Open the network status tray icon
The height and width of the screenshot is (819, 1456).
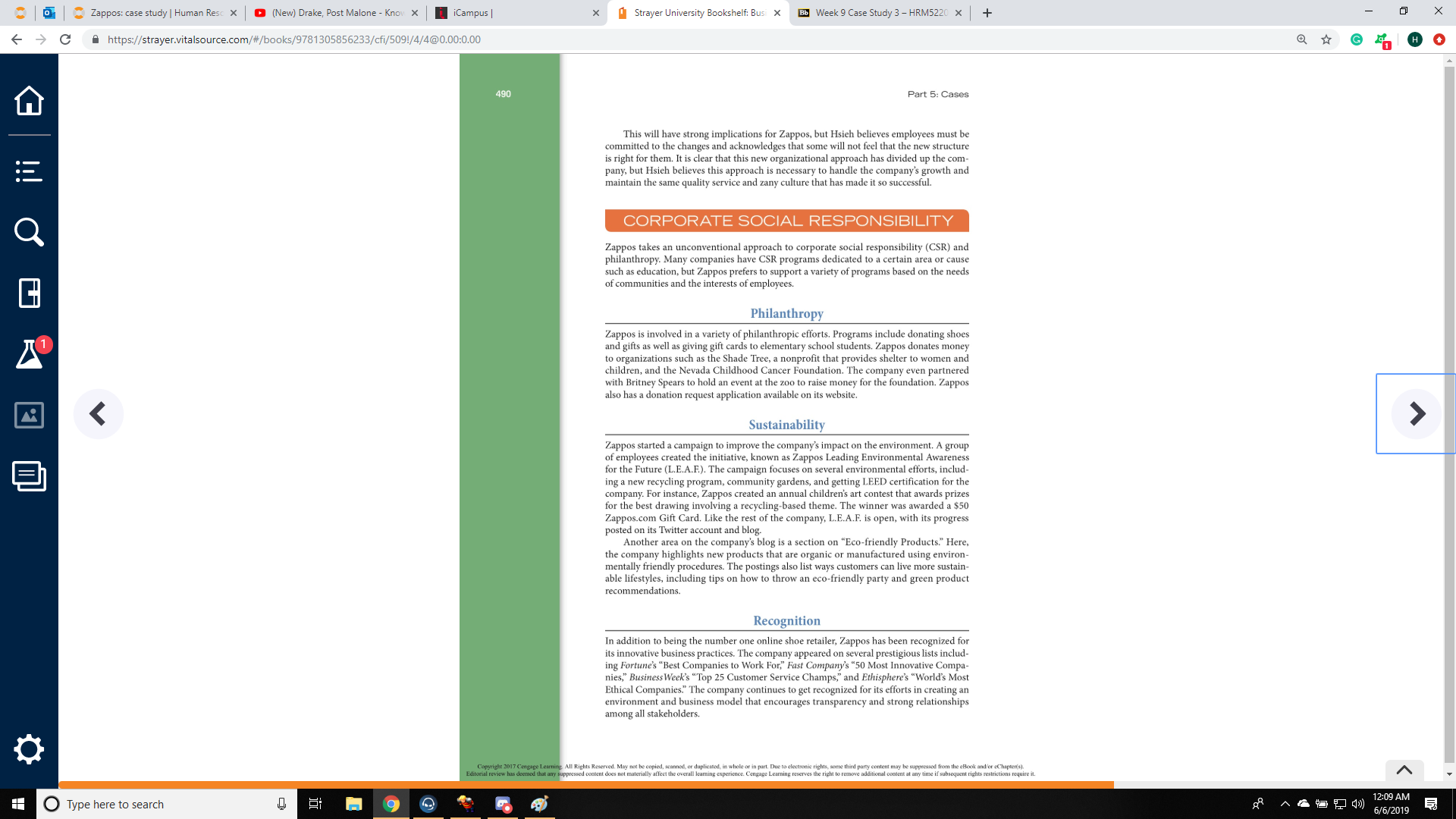coord(1339,804)
